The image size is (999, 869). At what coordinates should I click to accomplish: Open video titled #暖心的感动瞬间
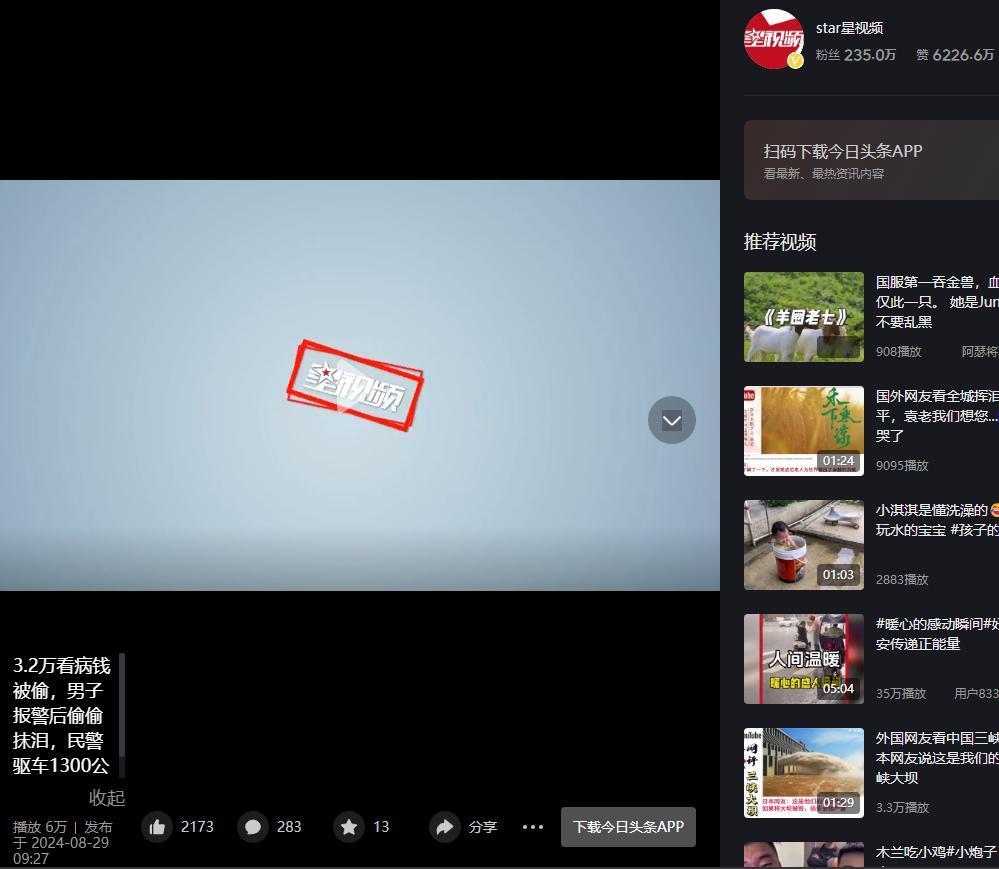937,634
